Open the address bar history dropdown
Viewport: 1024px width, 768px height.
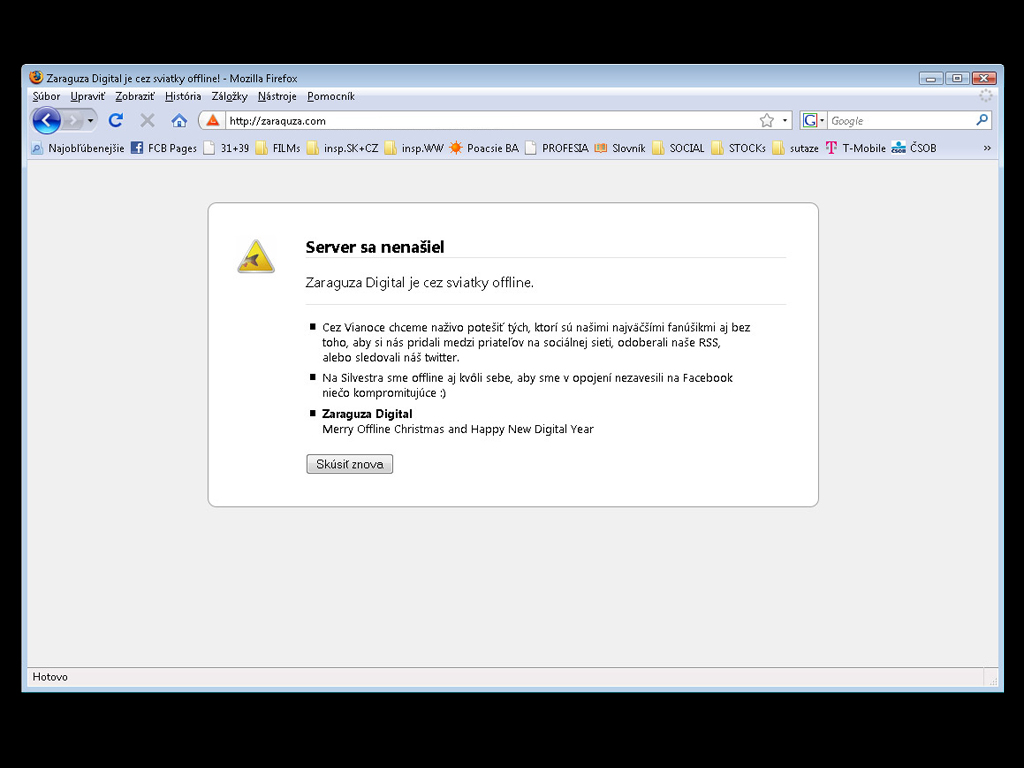(x=784, y=120)
